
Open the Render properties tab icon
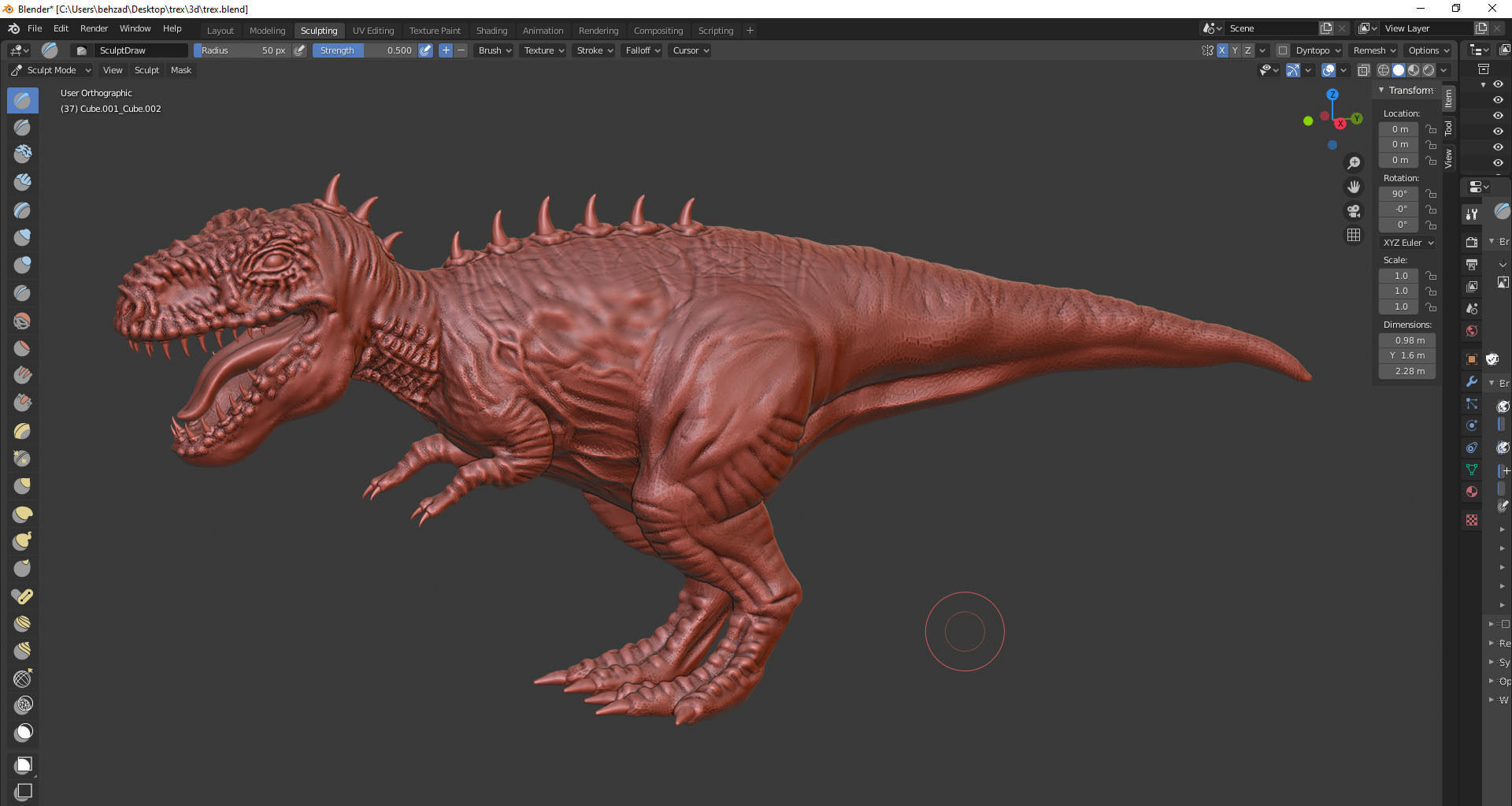click(x=1471, y=242)
